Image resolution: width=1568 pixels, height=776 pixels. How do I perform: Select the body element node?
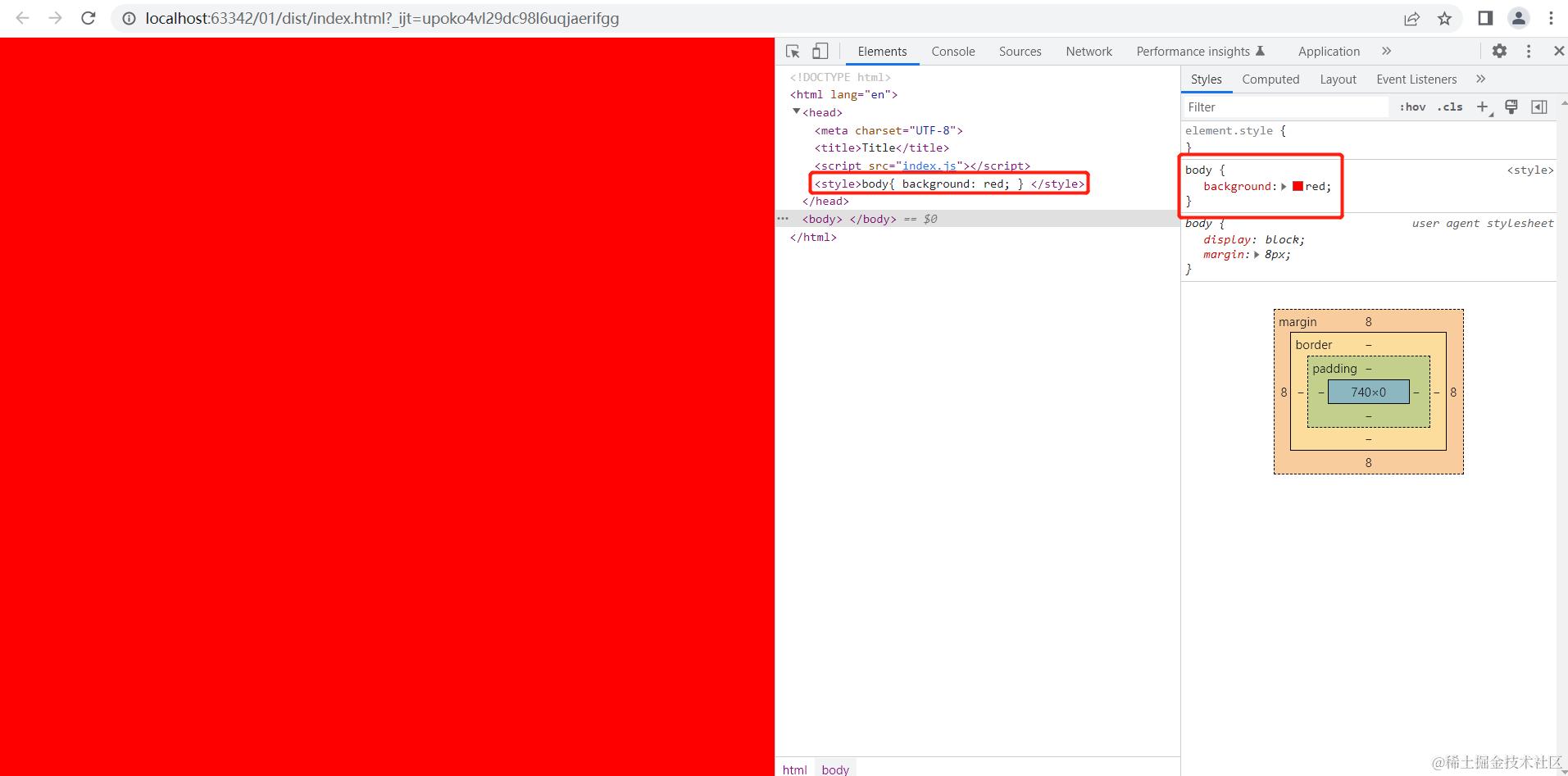point(848,219)
